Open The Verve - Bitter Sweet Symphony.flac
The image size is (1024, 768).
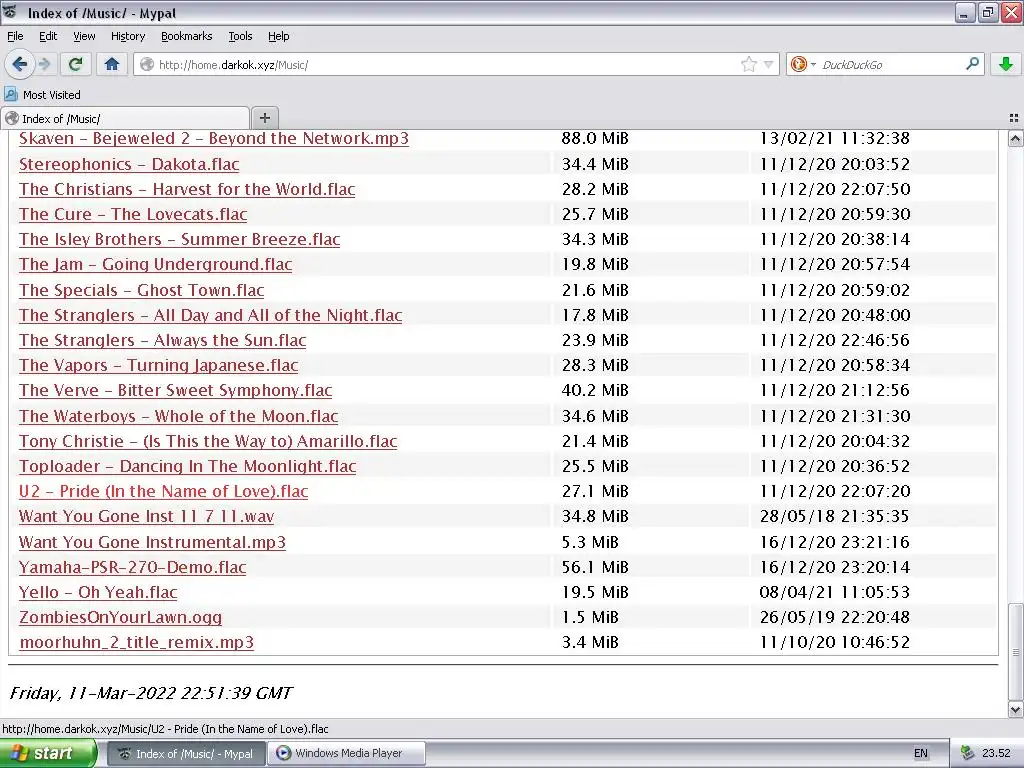pyautogui.click(x=176, y=391)
